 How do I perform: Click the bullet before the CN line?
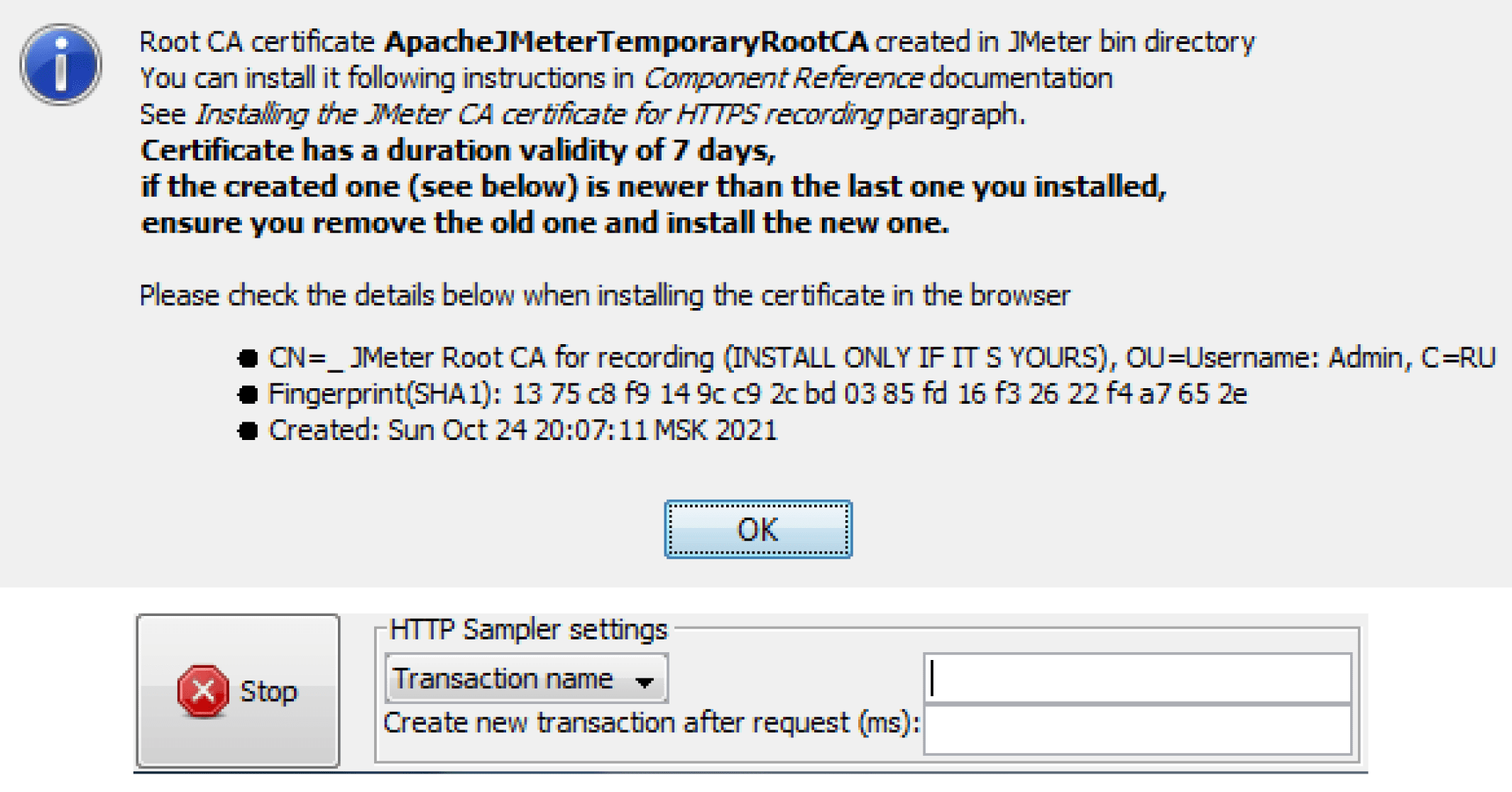248,358
